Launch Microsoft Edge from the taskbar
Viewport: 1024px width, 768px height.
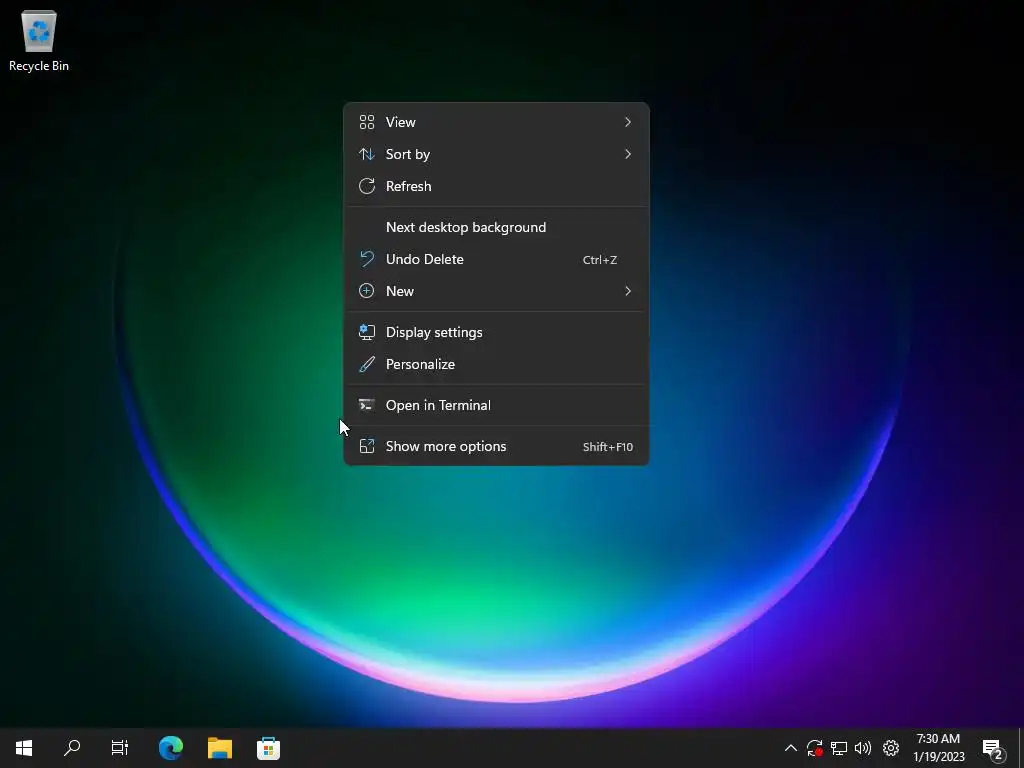171,748
